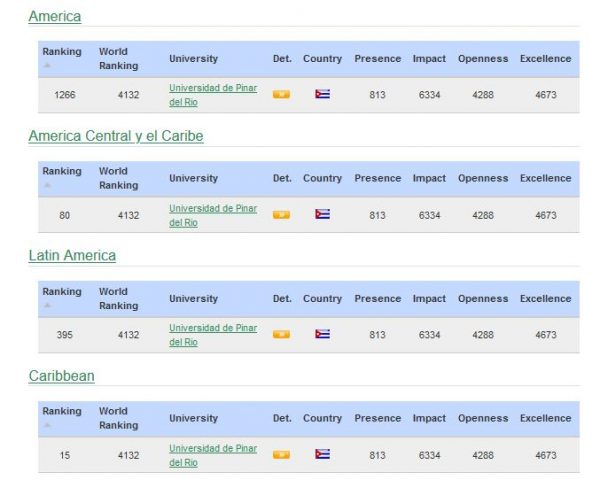Open America Central y el Caribe heading link
The image size is (600, 480).
pyautogui.click(x=115, y=136)
